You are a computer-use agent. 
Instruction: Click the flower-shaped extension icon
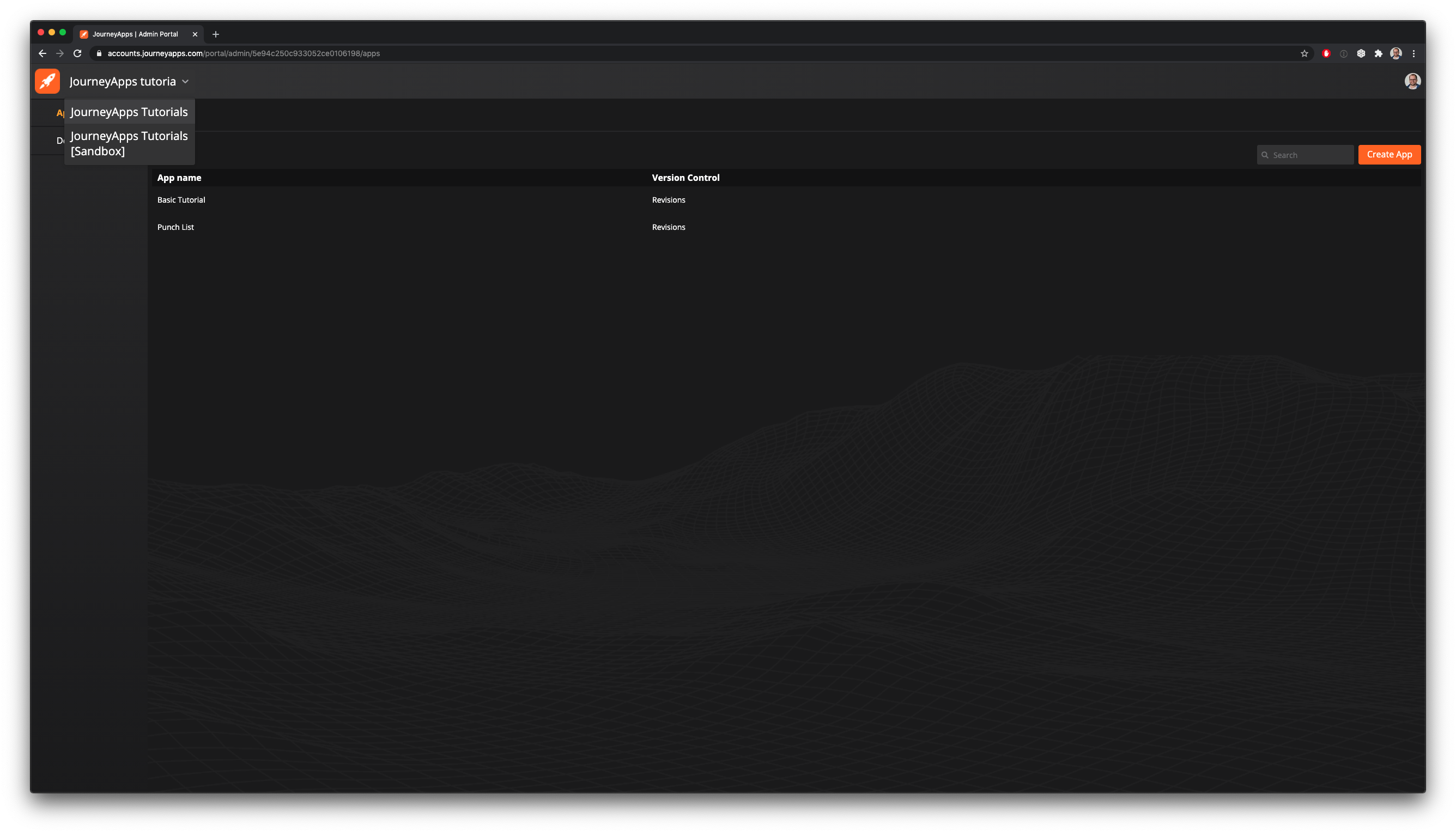click(1361, 53)
